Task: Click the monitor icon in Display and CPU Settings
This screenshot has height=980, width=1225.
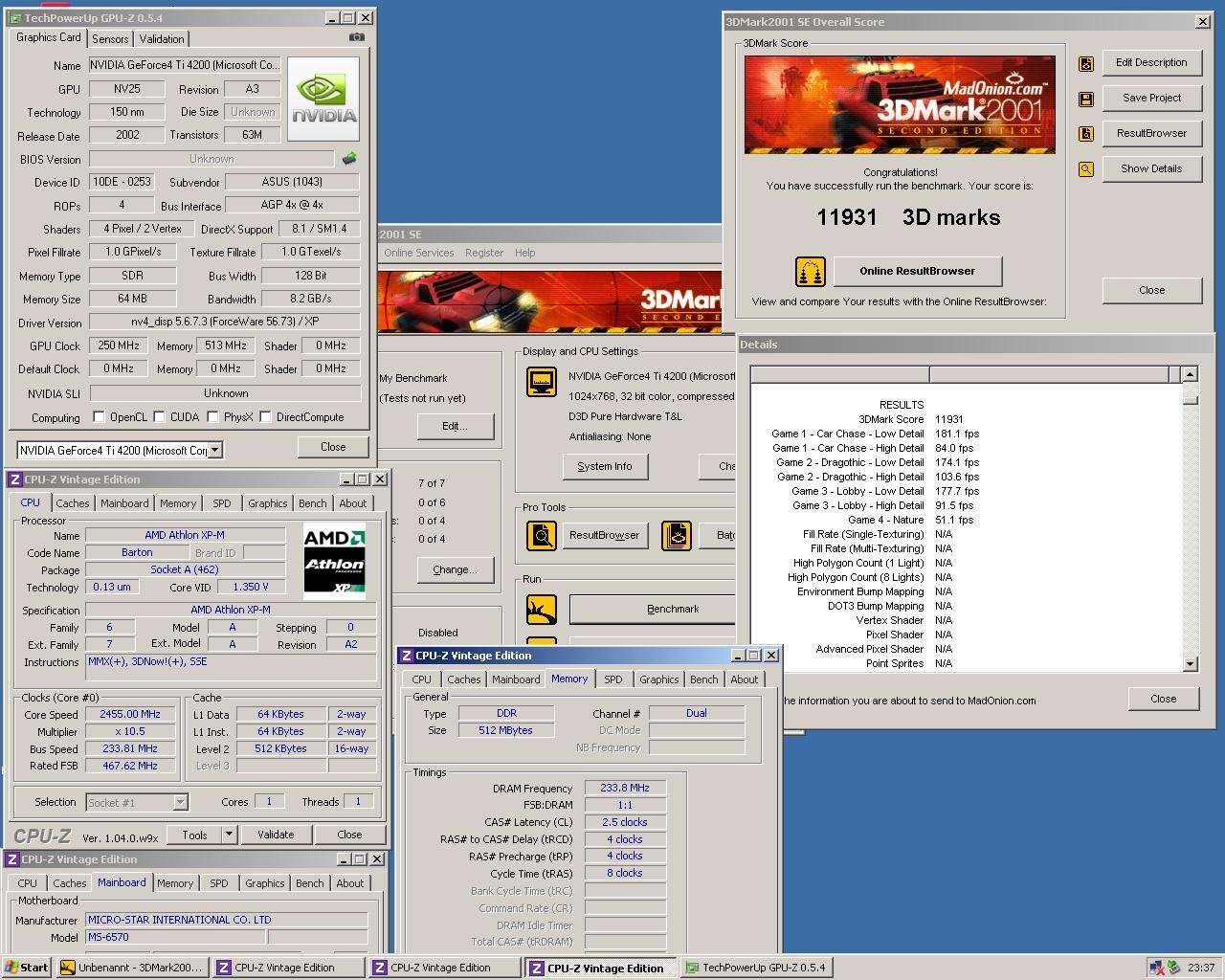Action: [542, 382]
